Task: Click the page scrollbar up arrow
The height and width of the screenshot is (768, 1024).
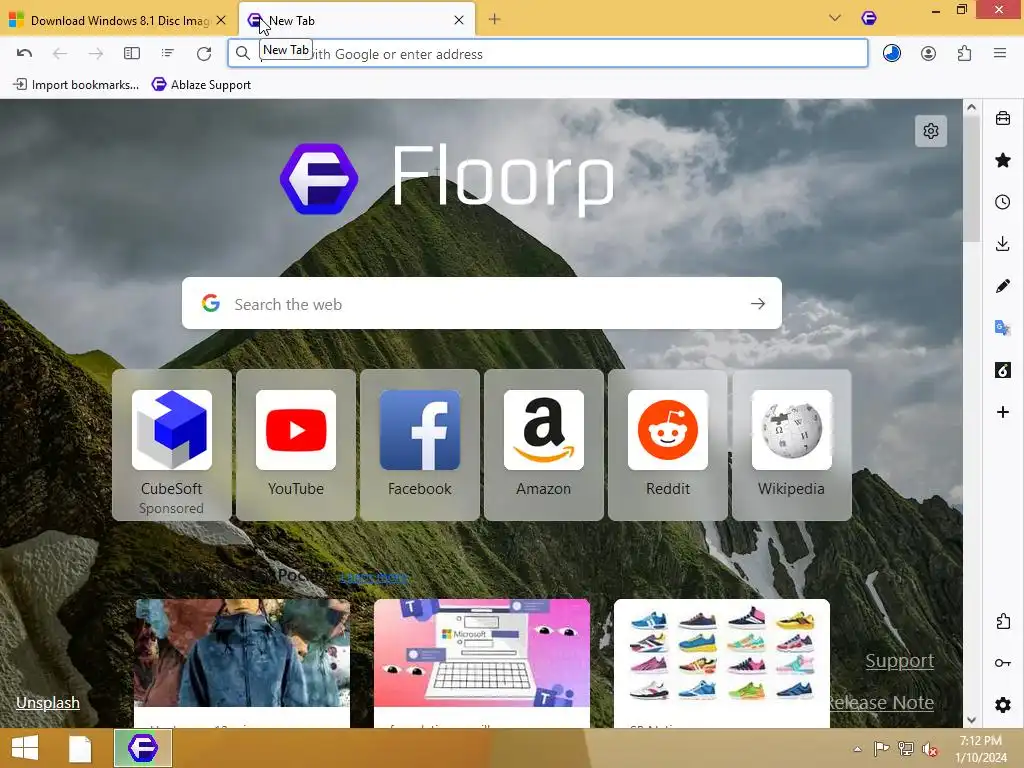Action: 972,108
